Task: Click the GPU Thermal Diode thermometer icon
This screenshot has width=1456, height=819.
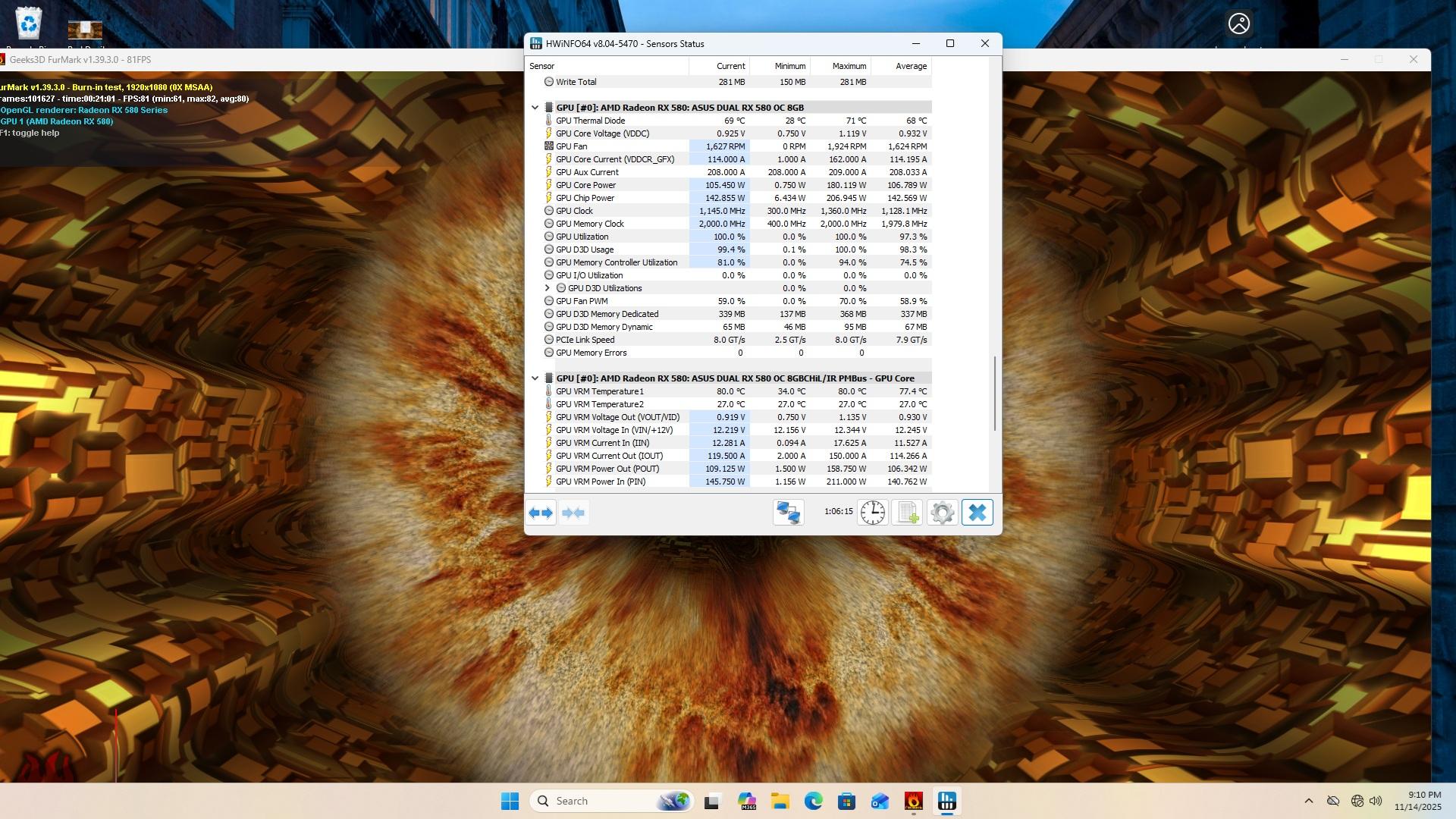Action: pos(549,121)
